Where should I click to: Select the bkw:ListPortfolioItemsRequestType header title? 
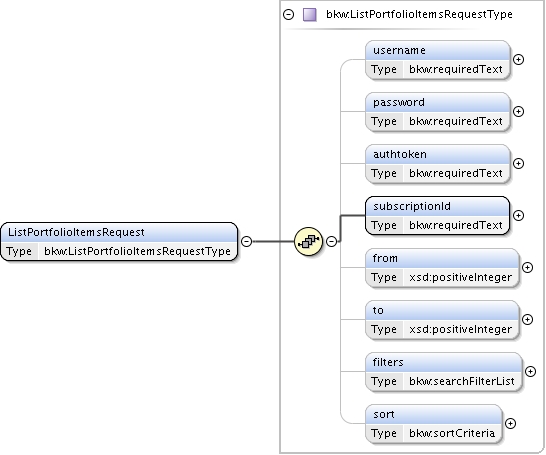[419, 15]
